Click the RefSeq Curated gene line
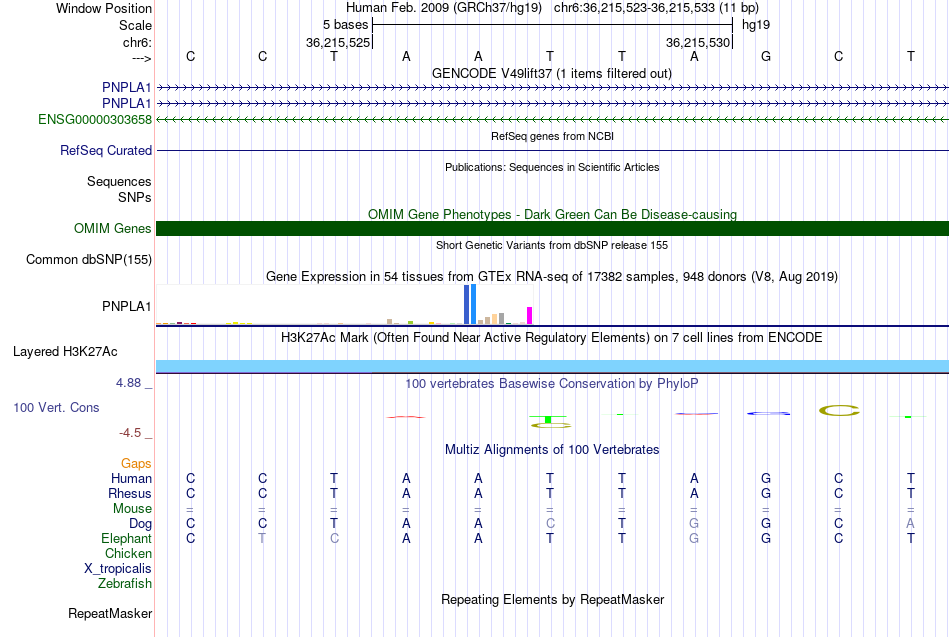The width and height of the screenshot is (950, 637). [x=552, y=150]
